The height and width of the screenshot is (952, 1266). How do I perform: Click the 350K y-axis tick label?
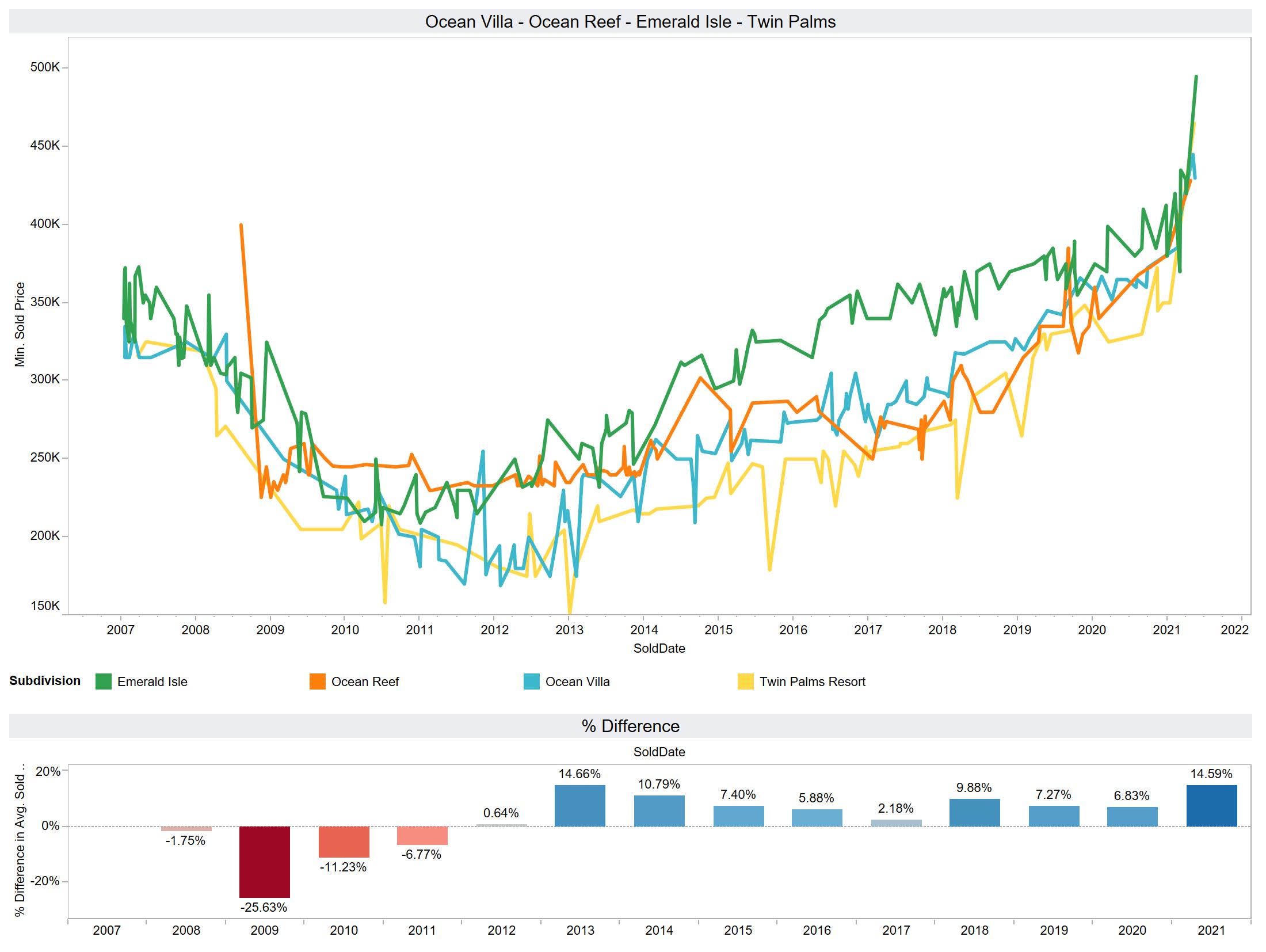(x=45, y=302)
